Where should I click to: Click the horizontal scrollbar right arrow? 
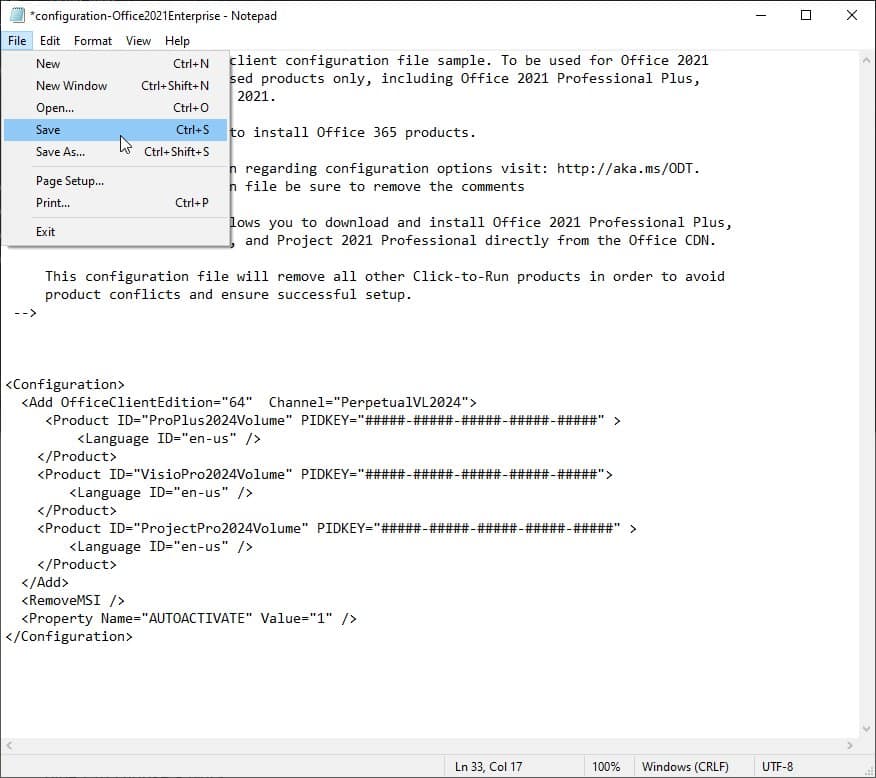coord(850,745)
